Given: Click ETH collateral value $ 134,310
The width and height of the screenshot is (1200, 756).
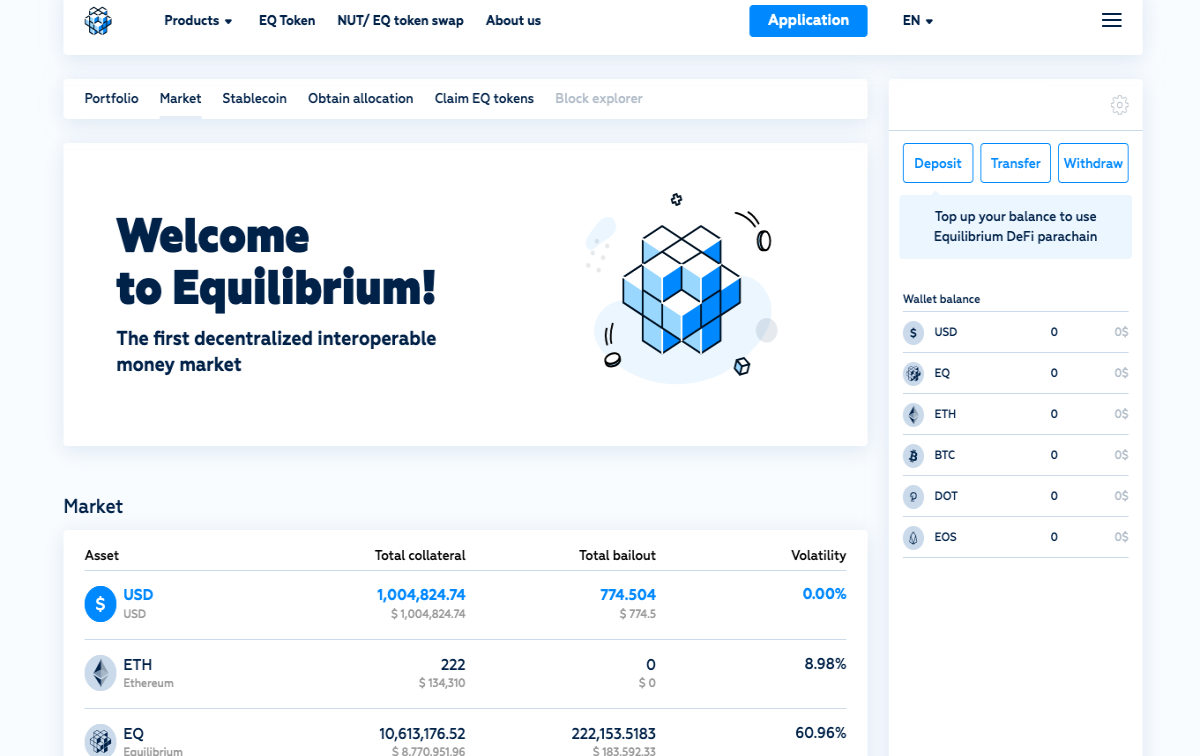Looking at the screenshot, I should coord(442,683).
